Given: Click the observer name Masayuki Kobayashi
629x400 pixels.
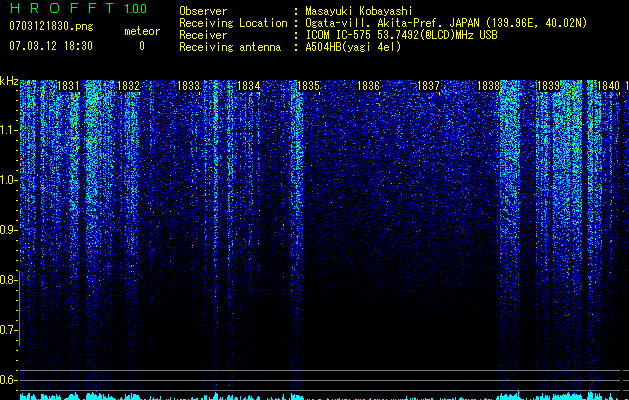Looking at the screenshot, I should 359,11.
